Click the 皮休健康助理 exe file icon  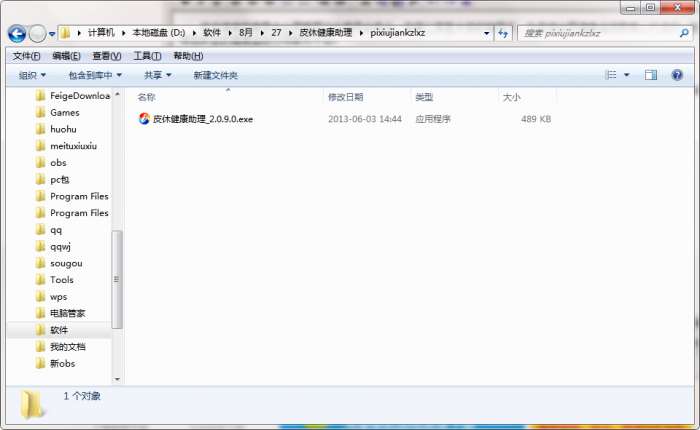point(144,119)
